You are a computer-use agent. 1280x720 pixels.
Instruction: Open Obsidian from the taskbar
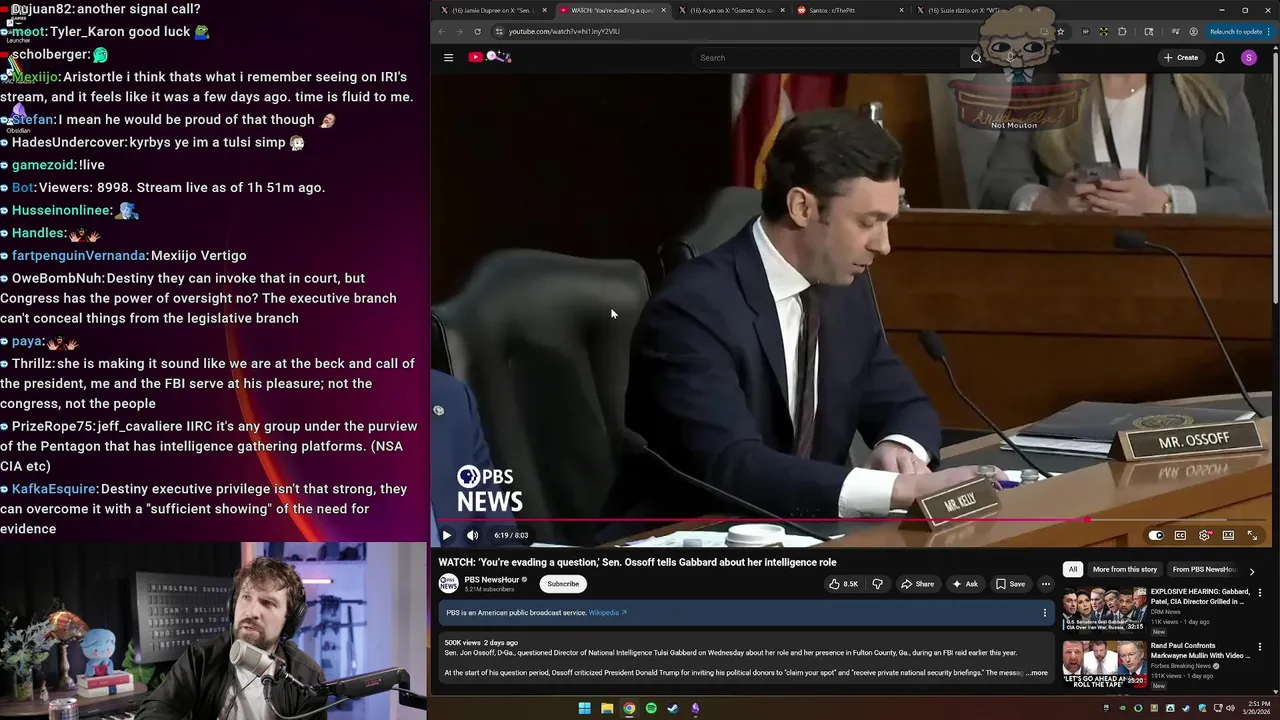pos(695,709)
